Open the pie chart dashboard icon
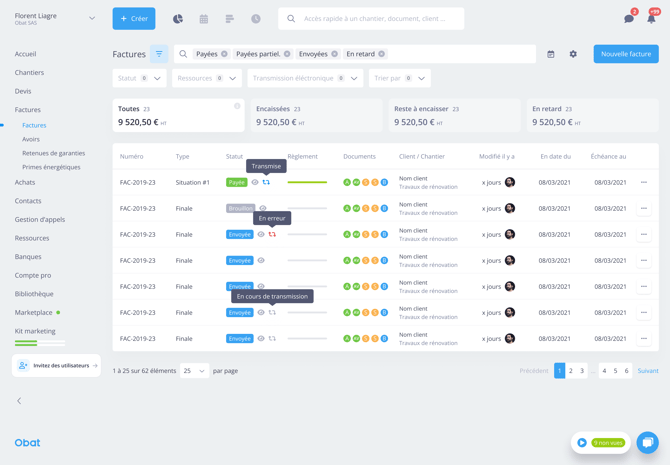 tap(178, 19)
